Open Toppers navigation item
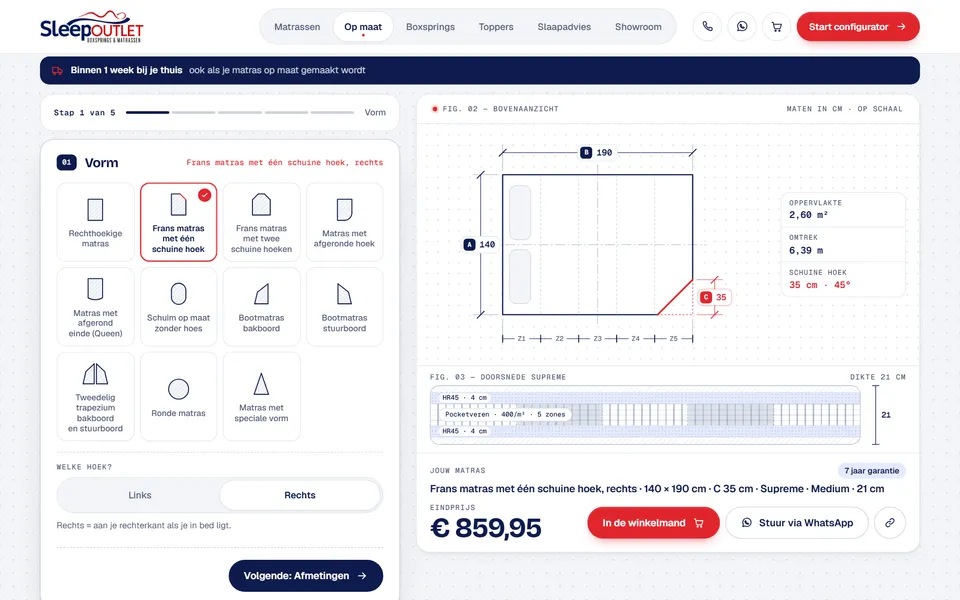 point(496,27)
